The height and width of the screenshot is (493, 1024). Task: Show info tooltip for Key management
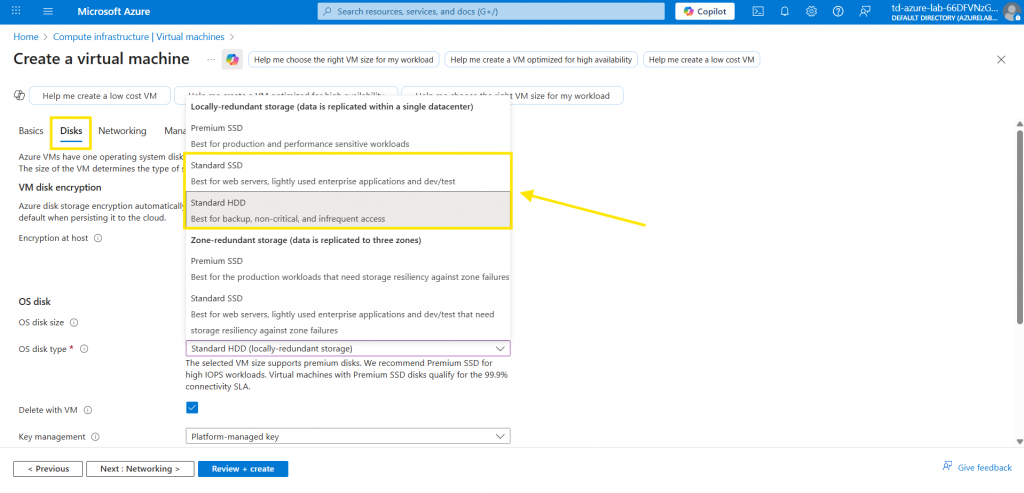(95, 437)
